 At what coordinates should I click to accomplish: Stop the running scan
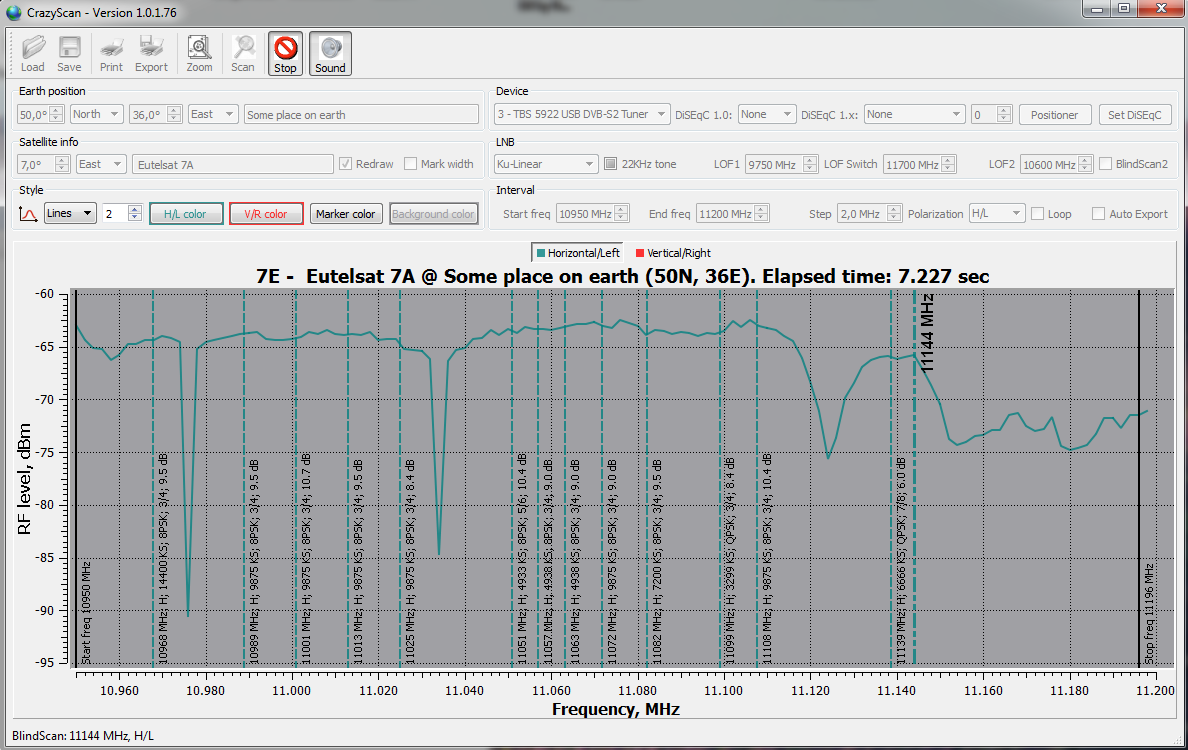(x=285, y=54)
